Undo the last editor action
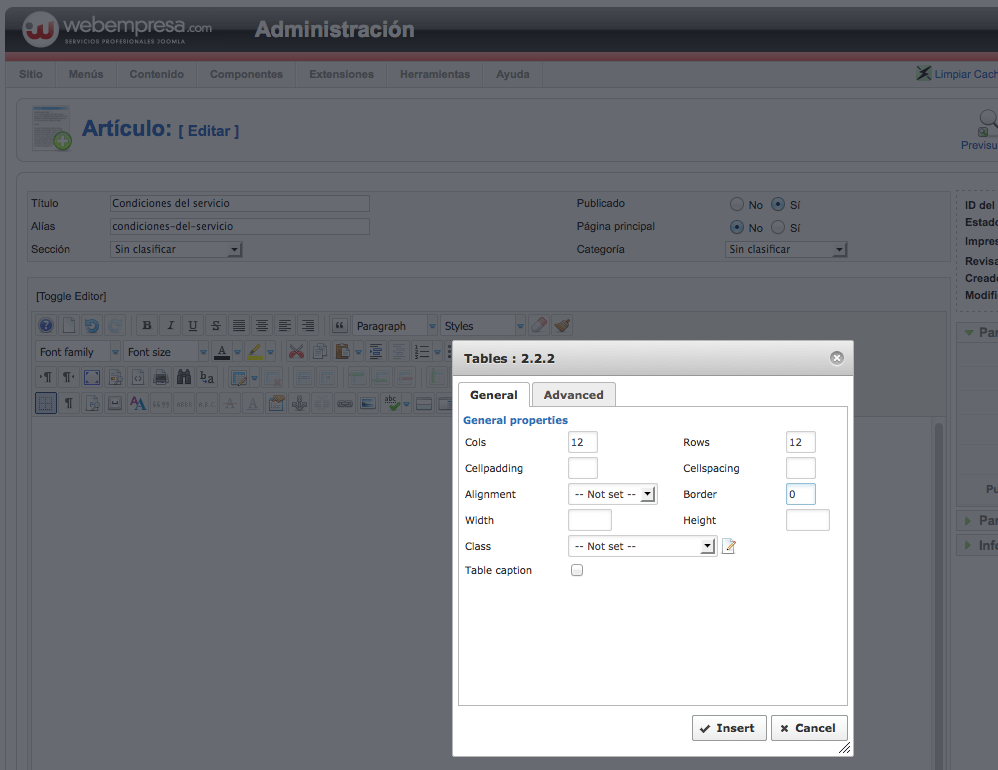Viewport: 998px width, 770px height. click(x=92, y=326)
